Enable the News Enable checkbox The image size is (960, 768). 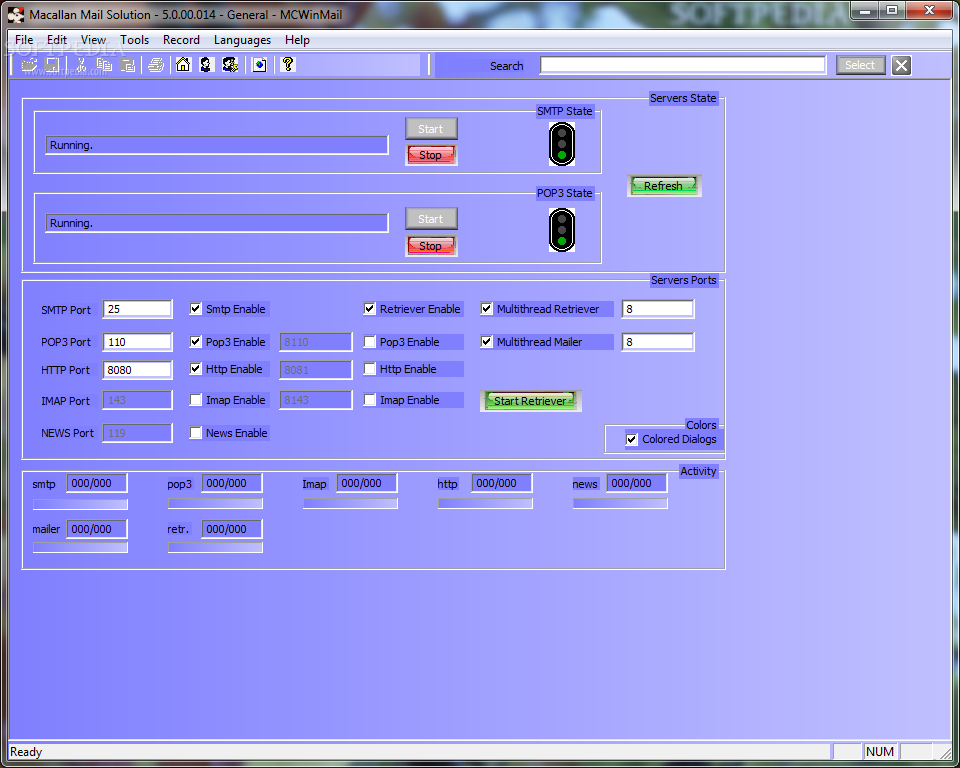tap(195, 433)
